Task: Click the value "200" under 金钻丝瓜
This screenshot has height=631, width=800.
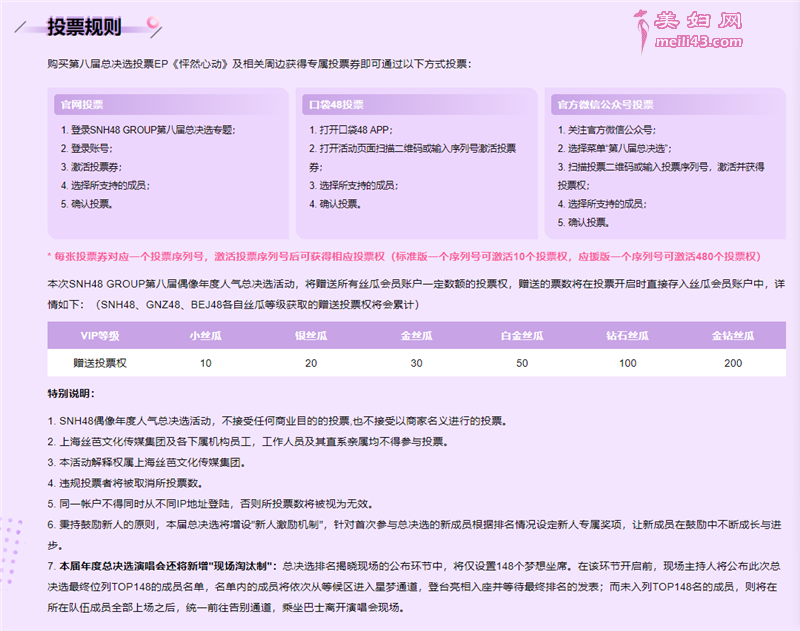Action: click(733, 363)
